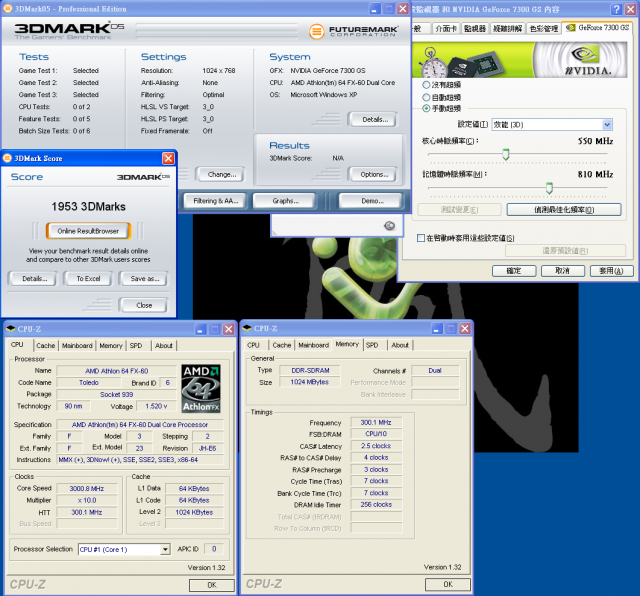Click the help question mark button in NVIDIA window
Screen dimensions: 640x596
click(617, 9)
